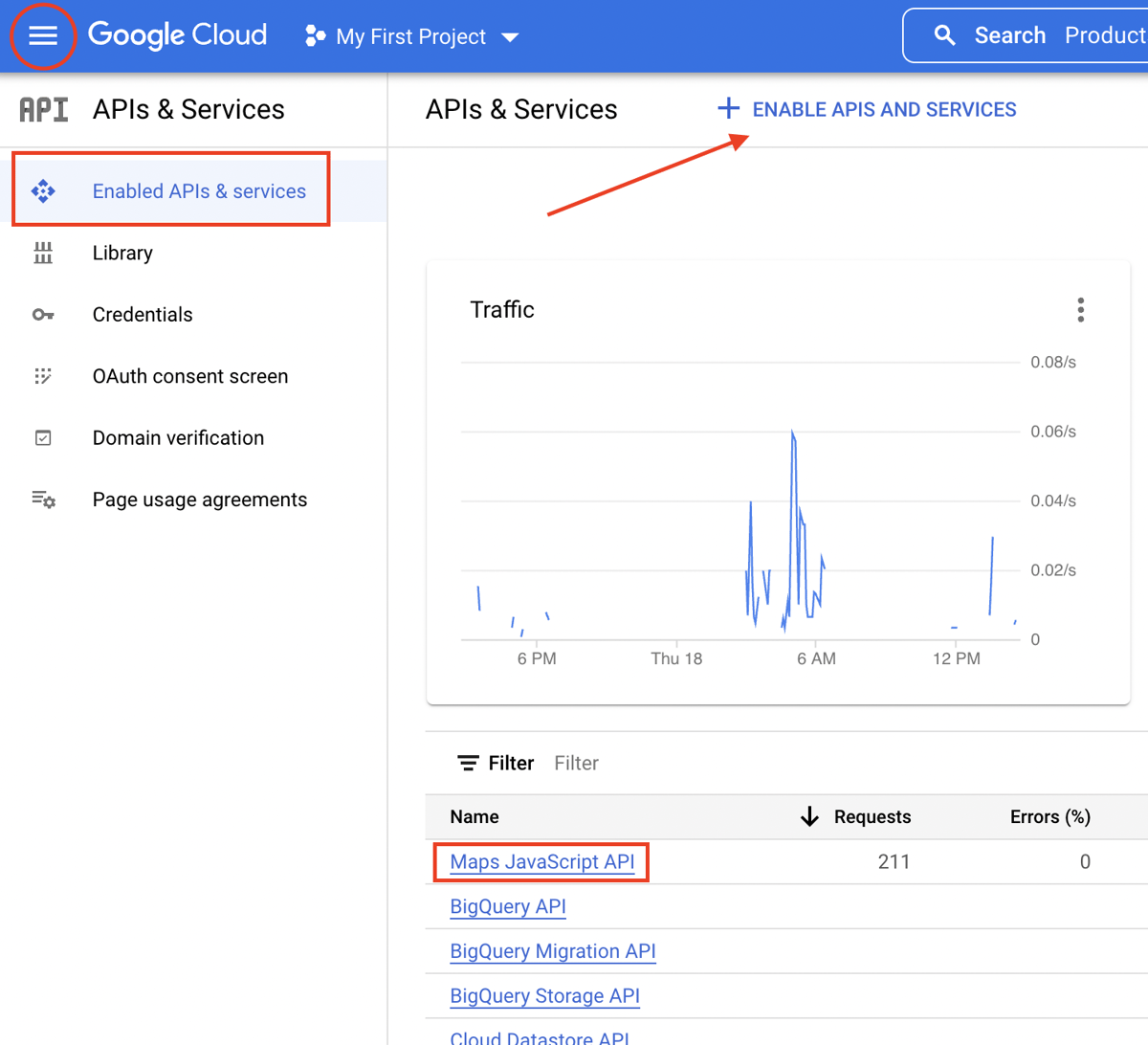Open the BigQuery Storage API link
The height and width of the screenshot is (1045, 1148).
point(544,996)
